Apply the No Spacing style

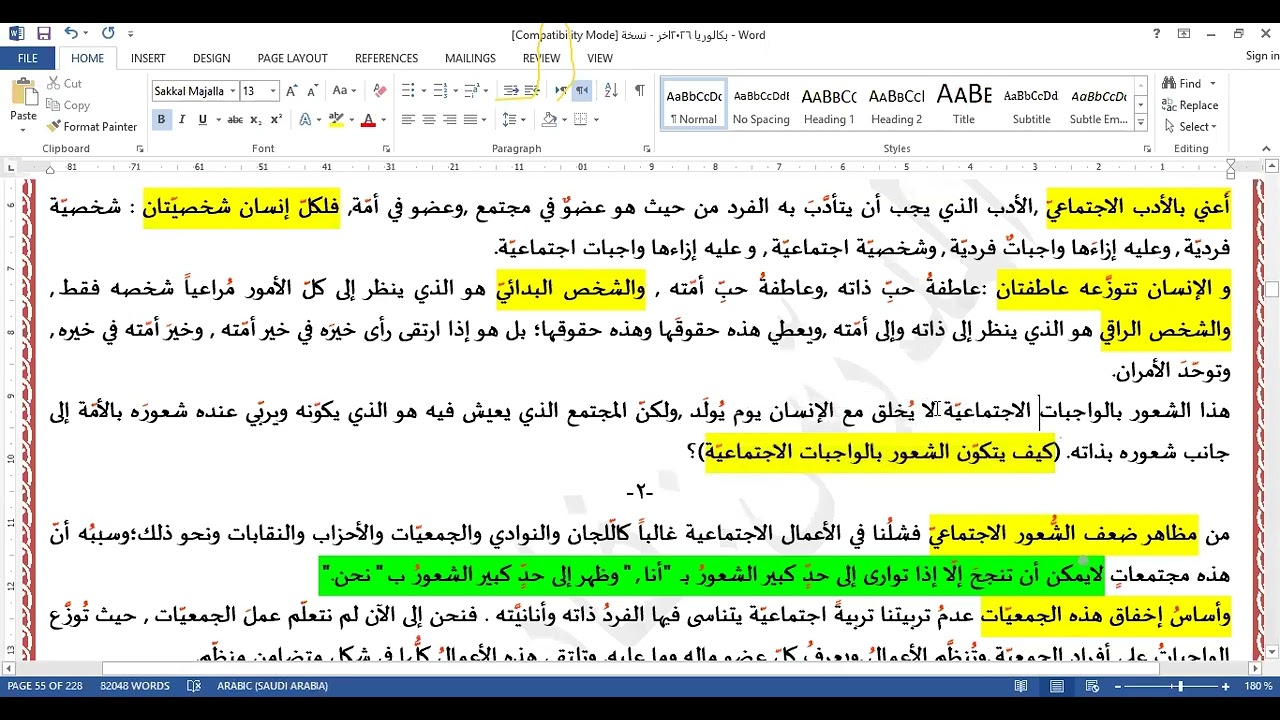(x=761, y=104)
